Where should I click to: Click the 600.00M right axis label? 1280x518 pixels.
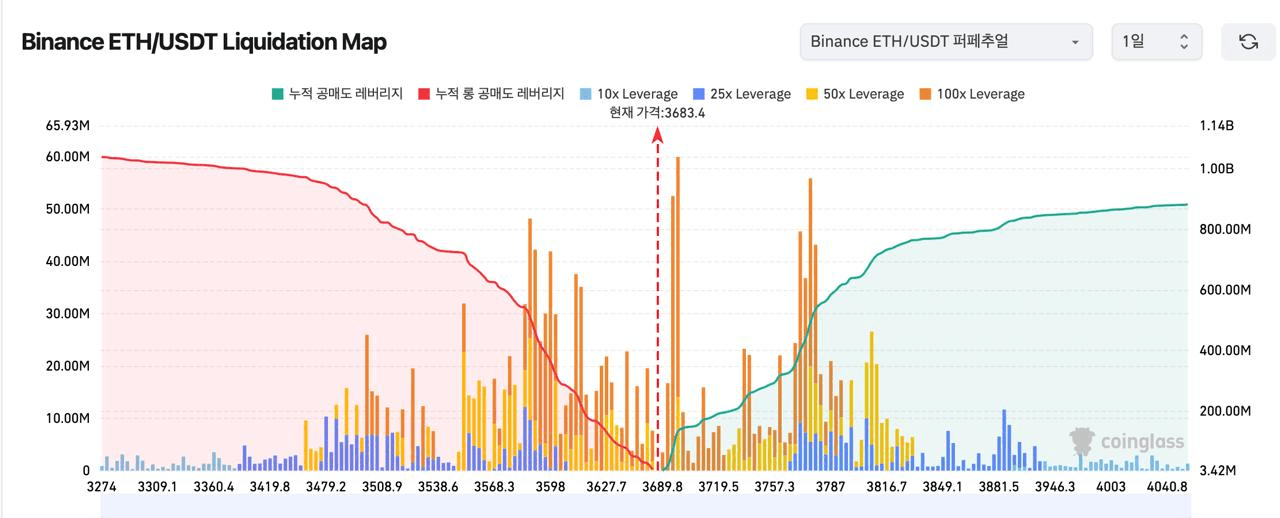coord(1225,290)
